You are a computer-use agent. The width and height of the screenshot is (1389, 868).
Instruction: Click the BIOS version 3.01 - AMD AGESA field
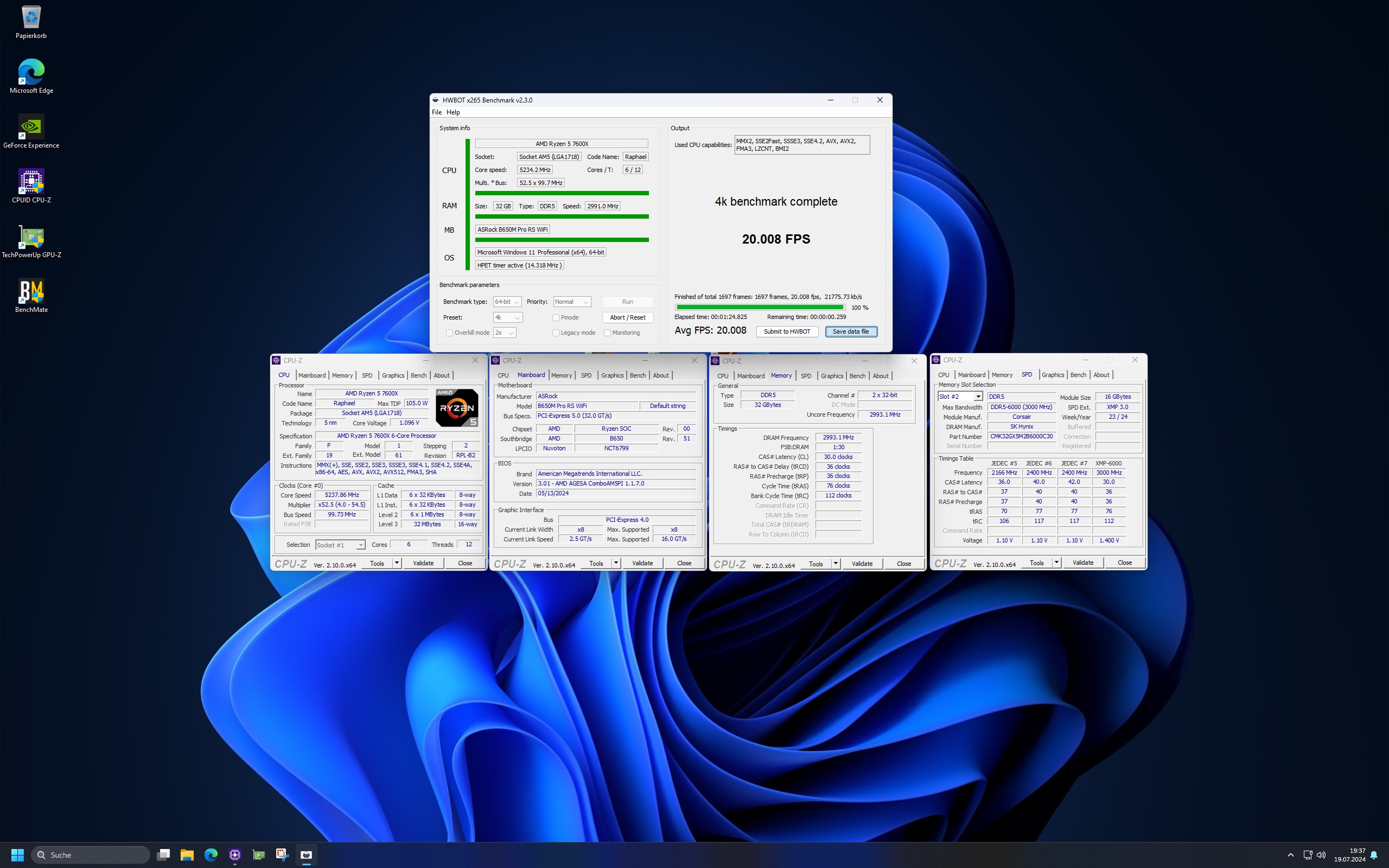pyautogui.click(x=616, y=483)
